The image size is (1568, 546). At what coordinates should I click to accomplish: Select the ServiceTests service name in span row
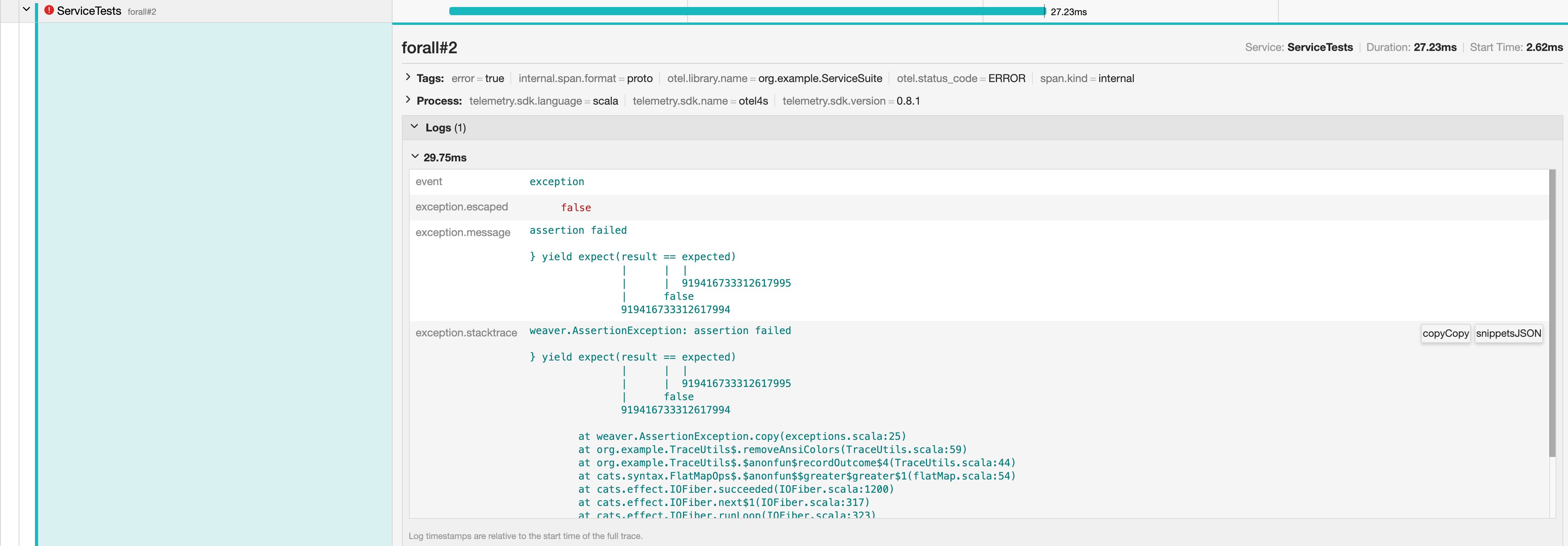click(x=89, y=11)
